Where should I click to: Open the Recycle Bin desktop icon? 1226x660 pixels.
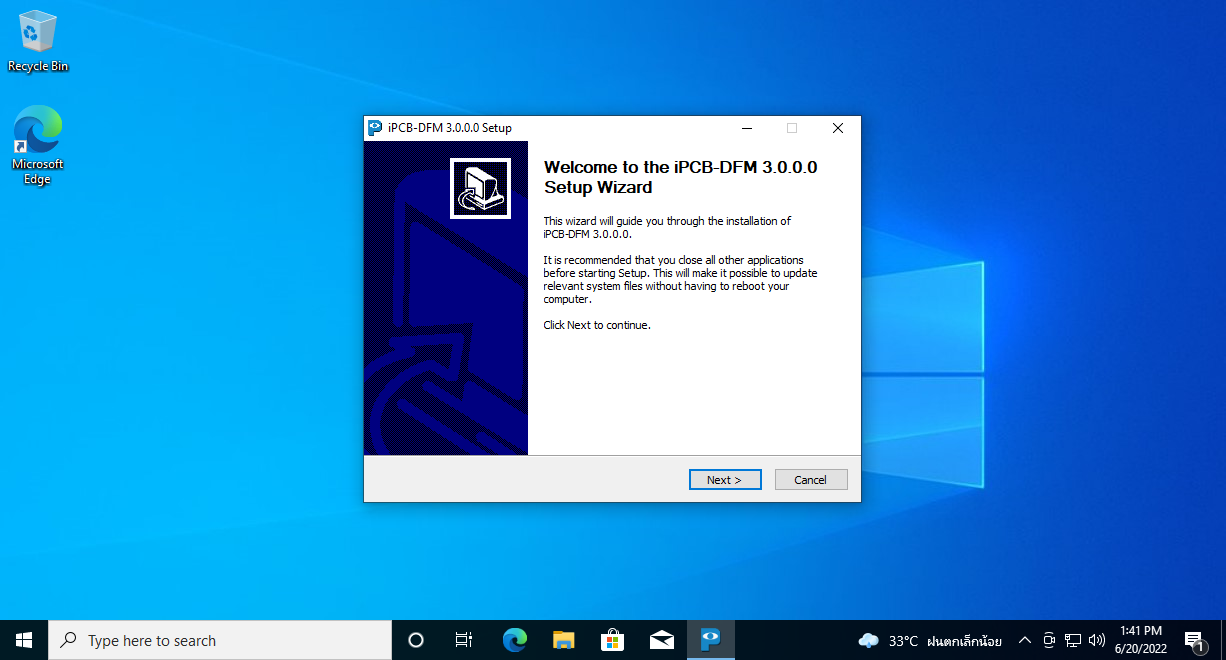click(x=38, y=41)
